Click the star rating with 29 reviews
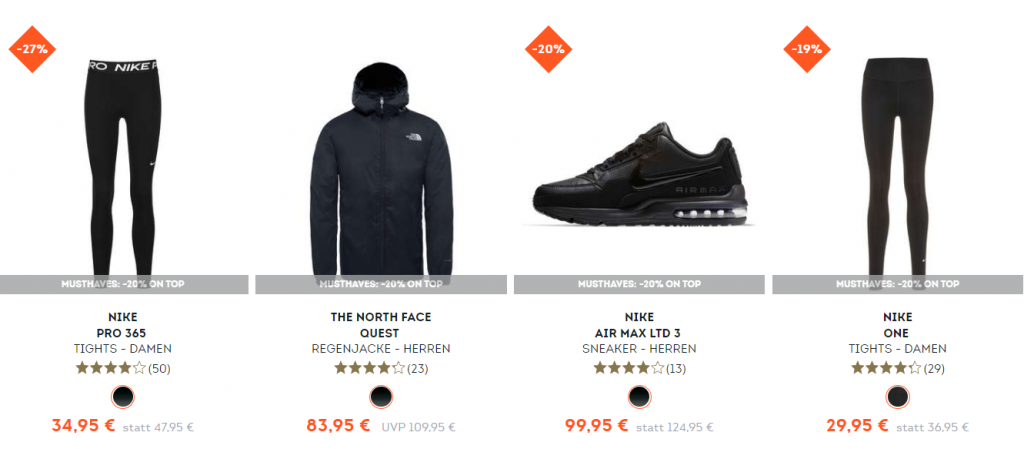This screenshot has width=1024, height=449. 886,369
